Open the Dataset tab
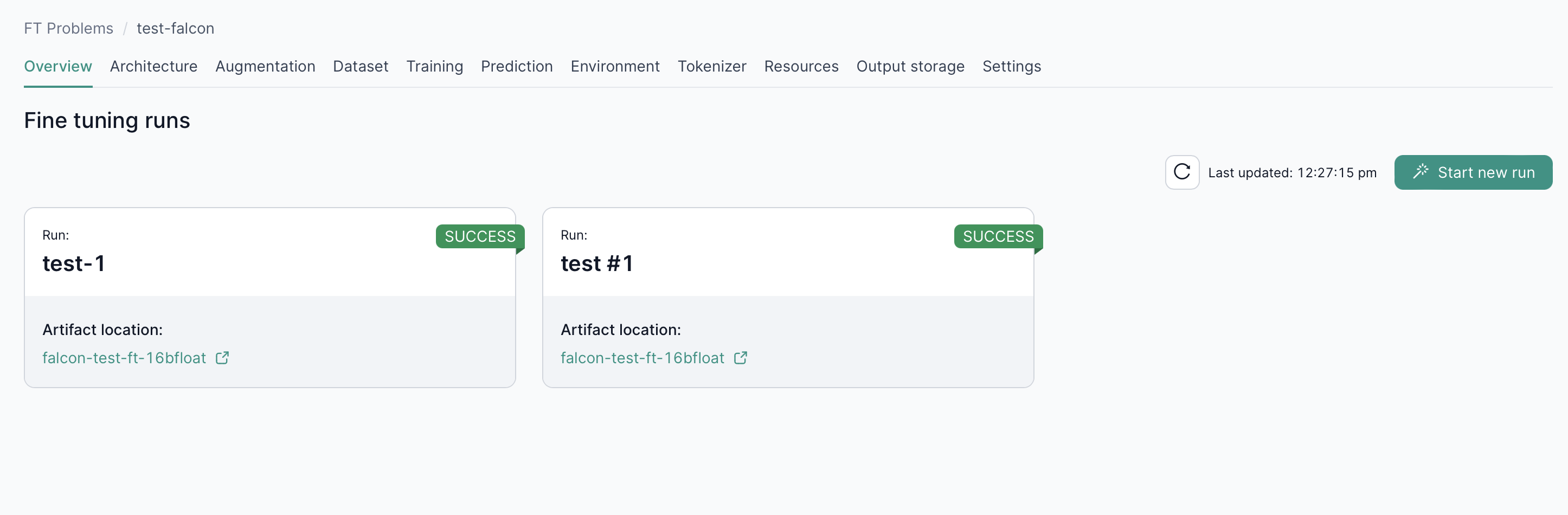This screenshot has width=1568, height=515. click(x=361, y=66)
